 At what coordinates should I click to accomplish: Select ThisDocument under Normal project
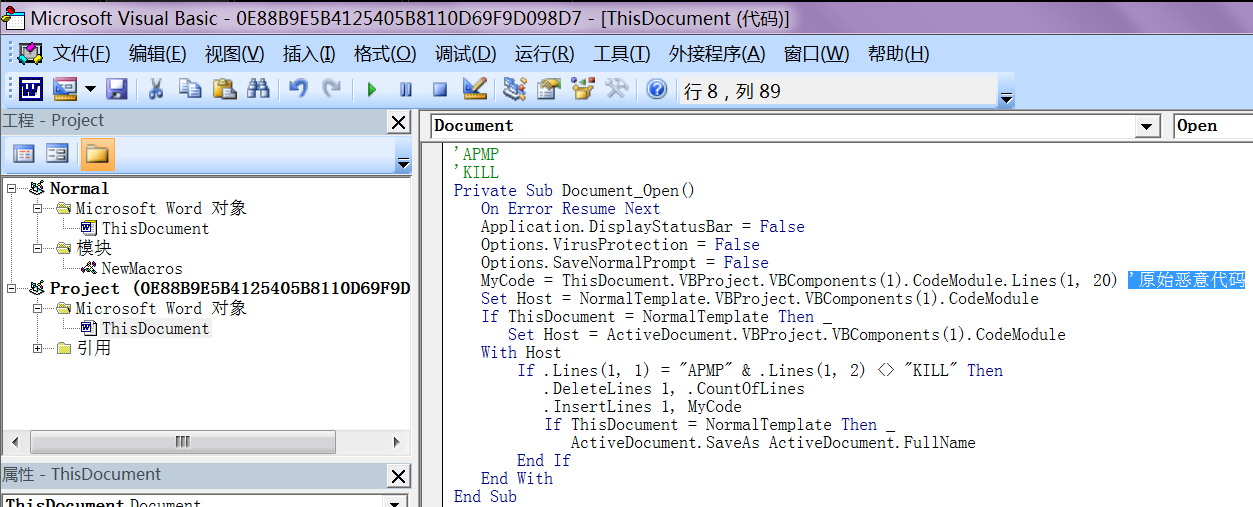155,228
